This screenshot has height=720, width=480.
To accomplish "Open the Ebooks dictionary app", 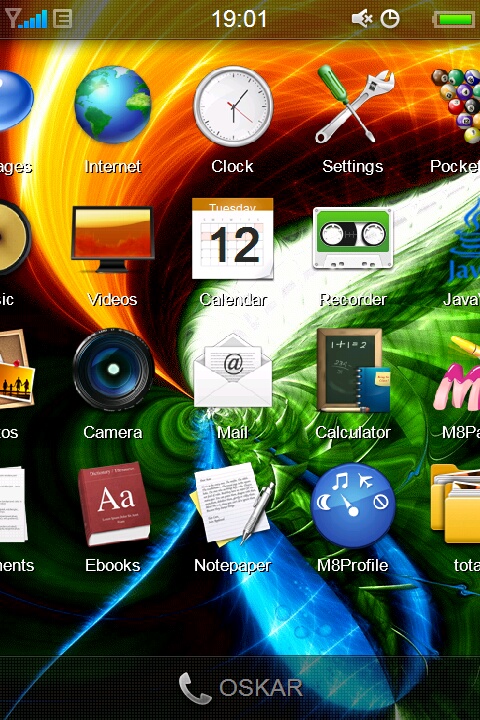I will (114, 504).
